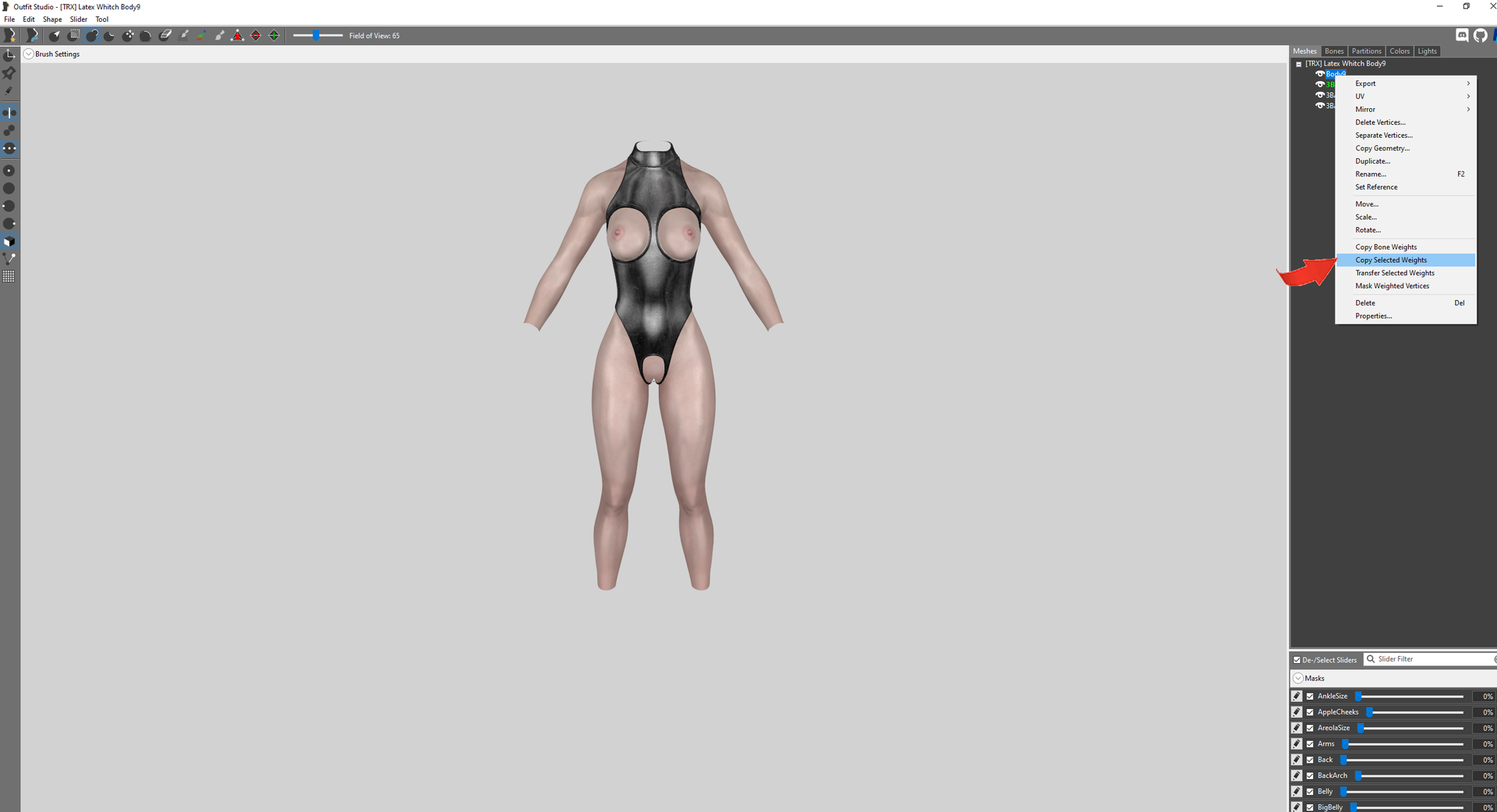Open the Discord link icon
Screen dimensions: 1497x812
coord(1463,35)
